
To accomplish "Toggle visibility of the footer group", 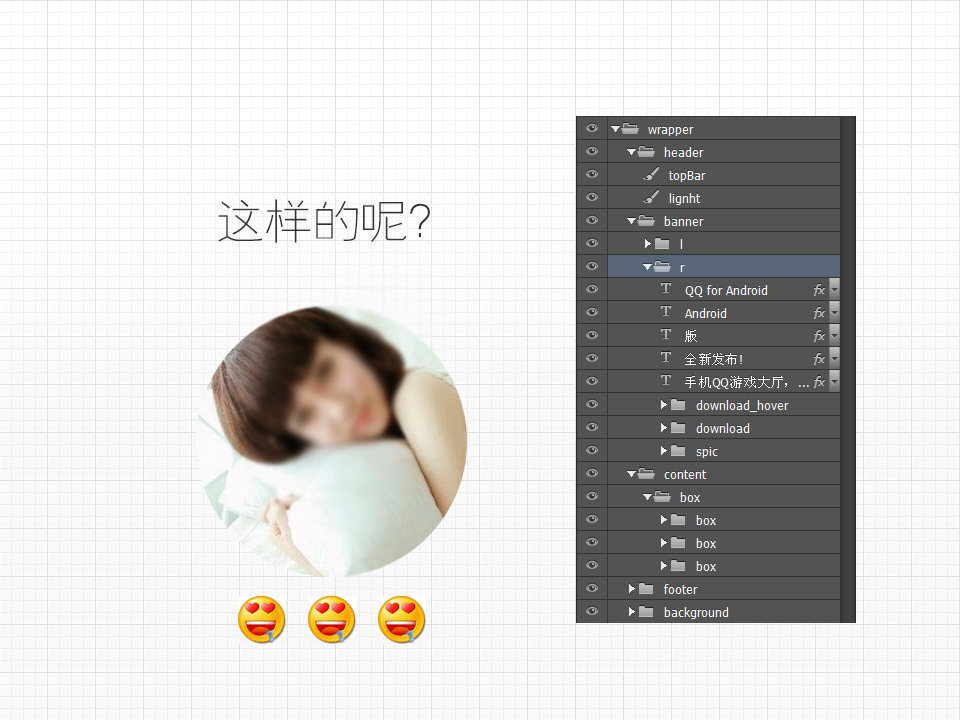I will pos(592,589).
